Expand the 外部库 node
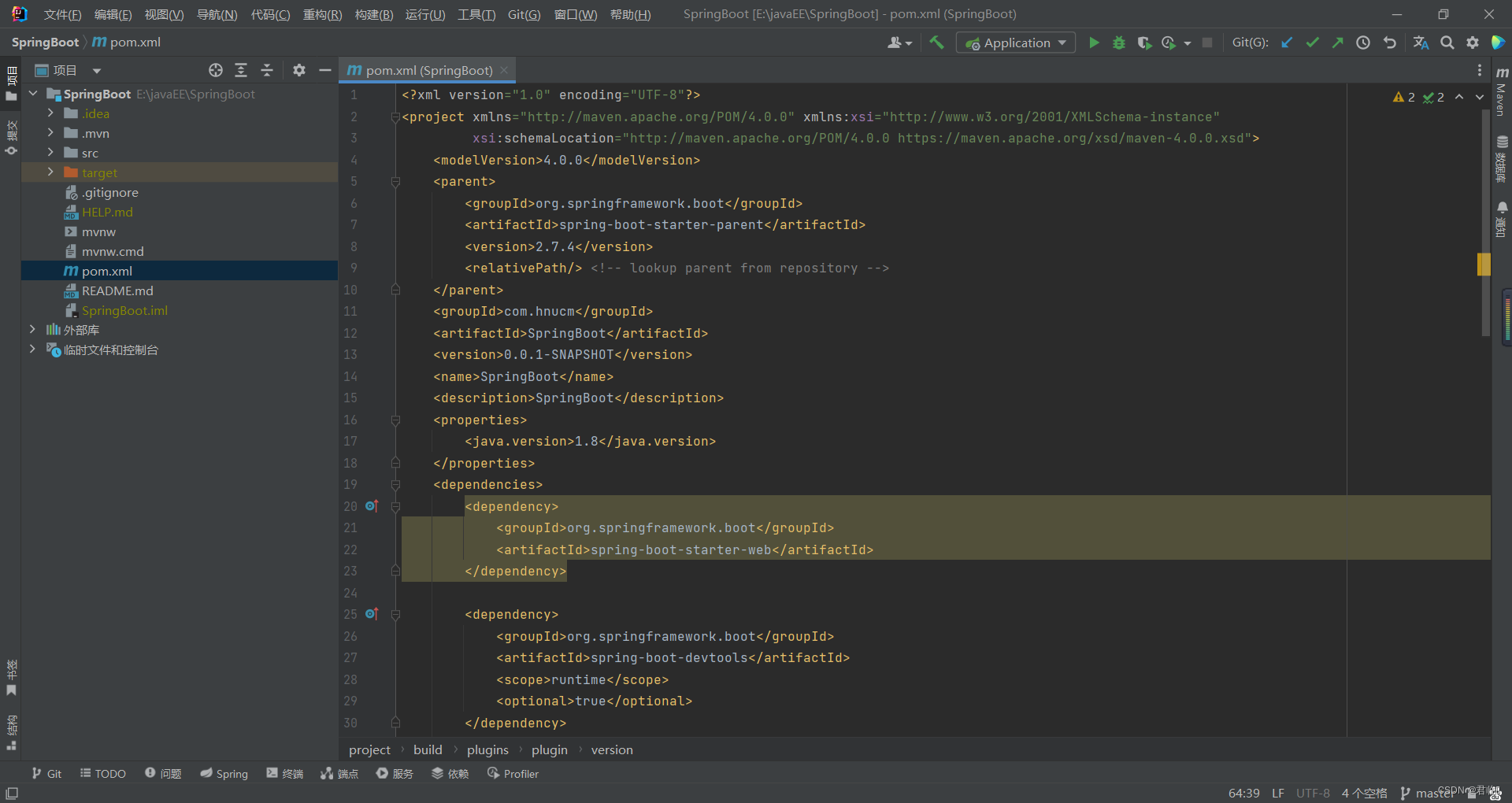The height and width of the screenshot is (803, 1512). point(32,329)
